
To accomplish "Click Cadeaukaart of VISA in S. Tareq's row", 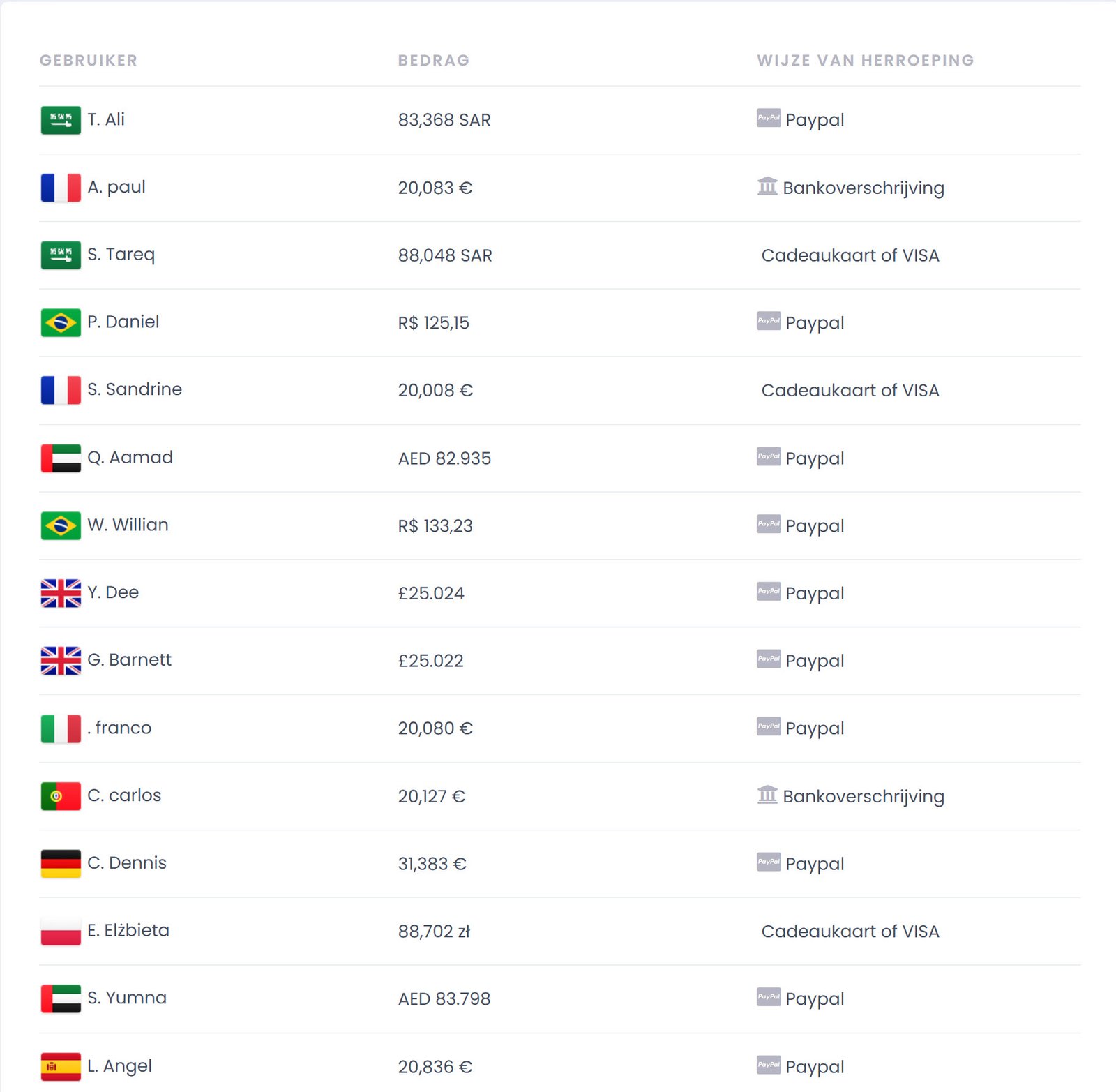I will click(850, 255).
